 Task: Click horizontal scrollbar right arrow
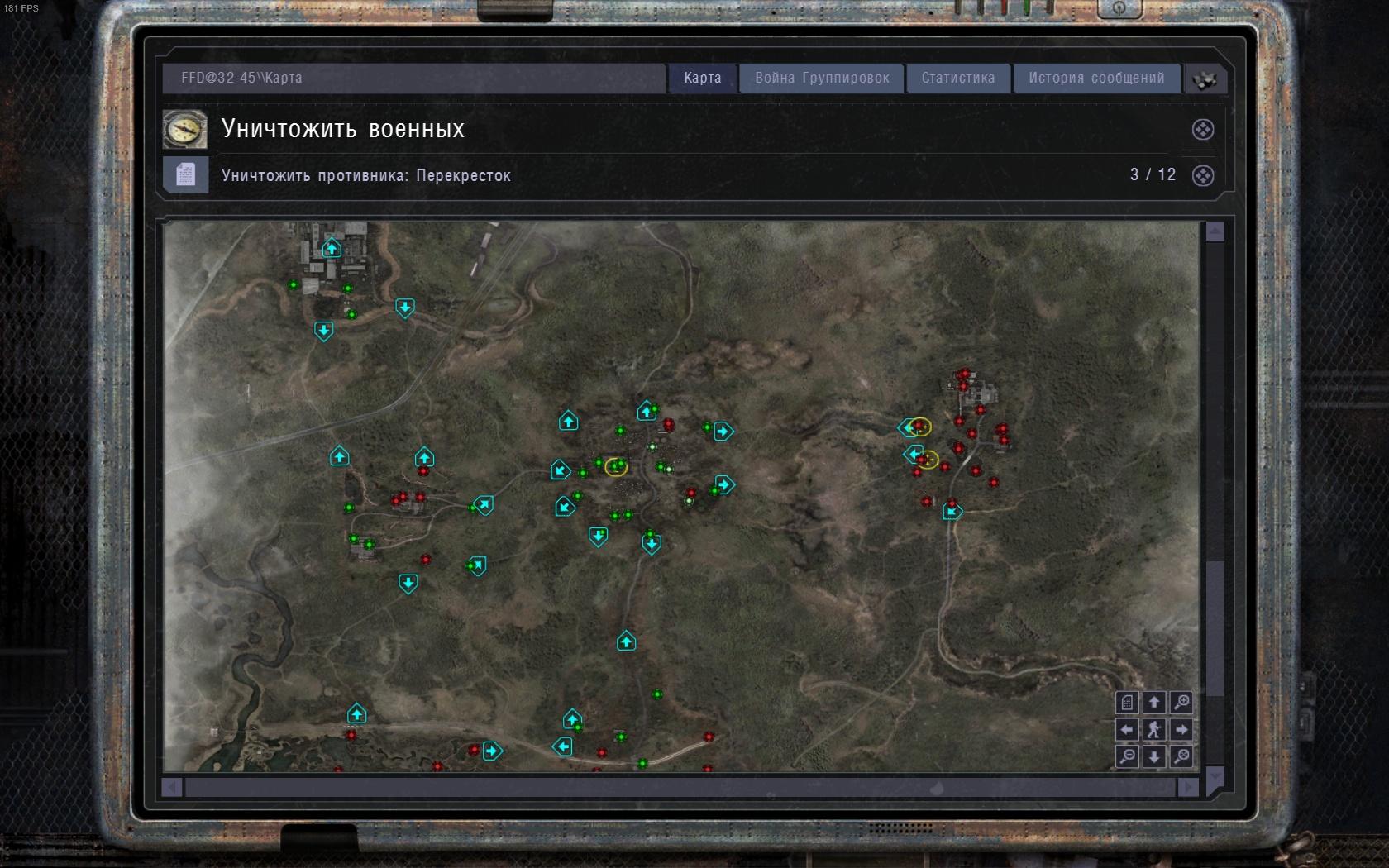coord(1187,788)
